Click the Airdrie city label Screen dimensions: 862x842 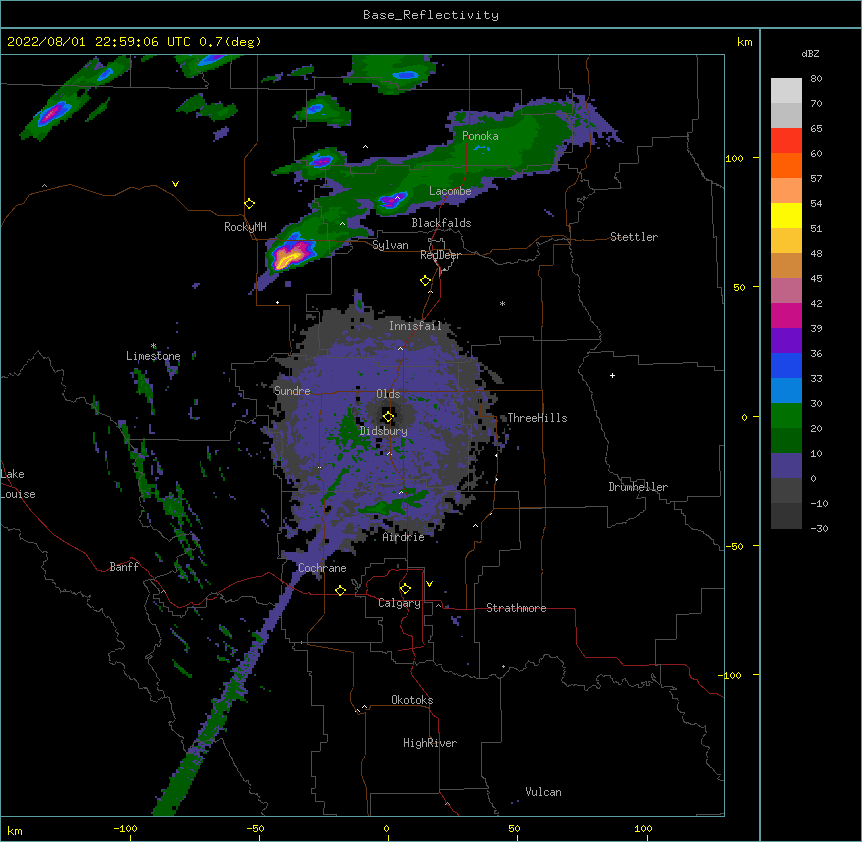[404, 537]
